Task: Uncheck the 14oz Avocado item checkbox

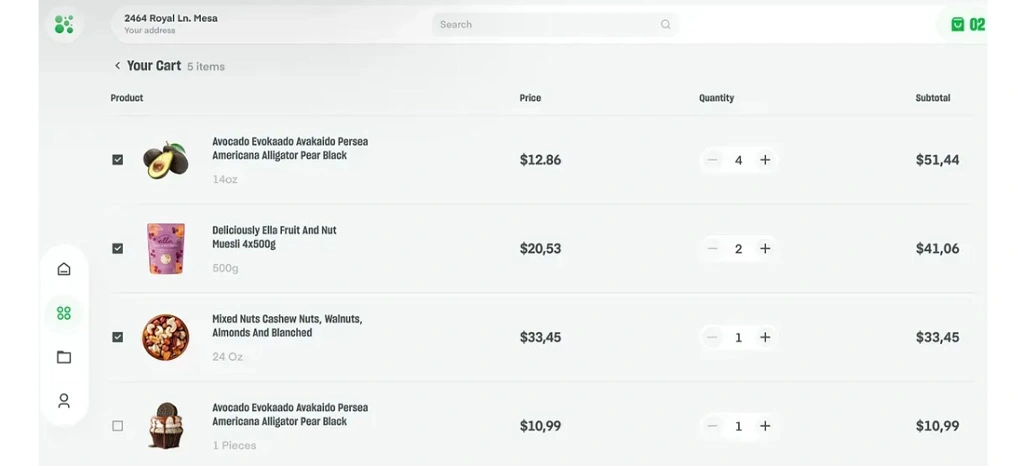Action: (x=118, y=160)
